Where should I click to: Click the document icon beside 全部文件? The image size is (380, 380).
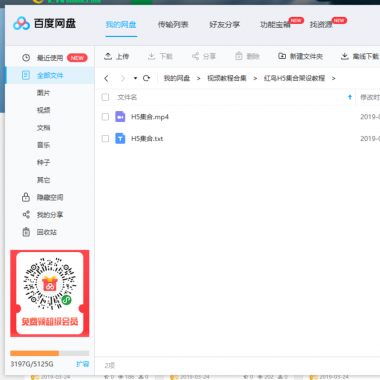click(26, 75)
